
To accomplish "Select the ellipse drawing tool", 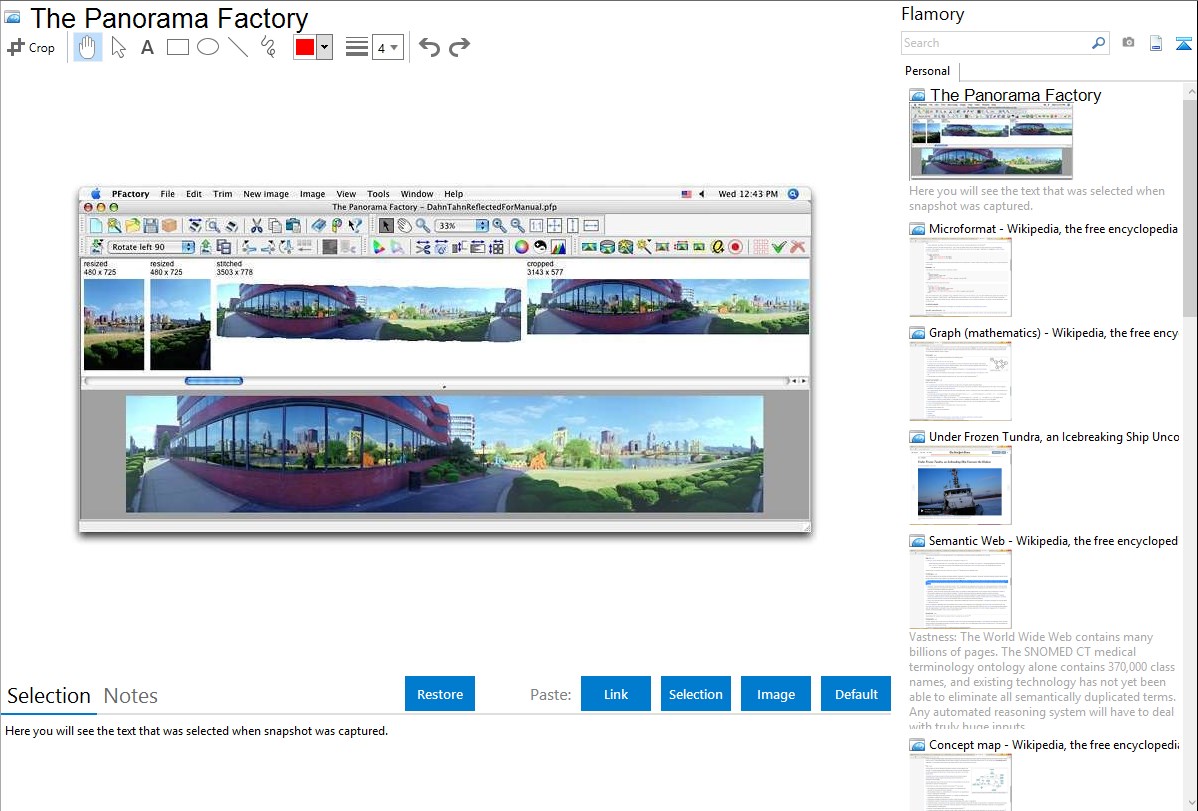I will (x=208, y=47).
